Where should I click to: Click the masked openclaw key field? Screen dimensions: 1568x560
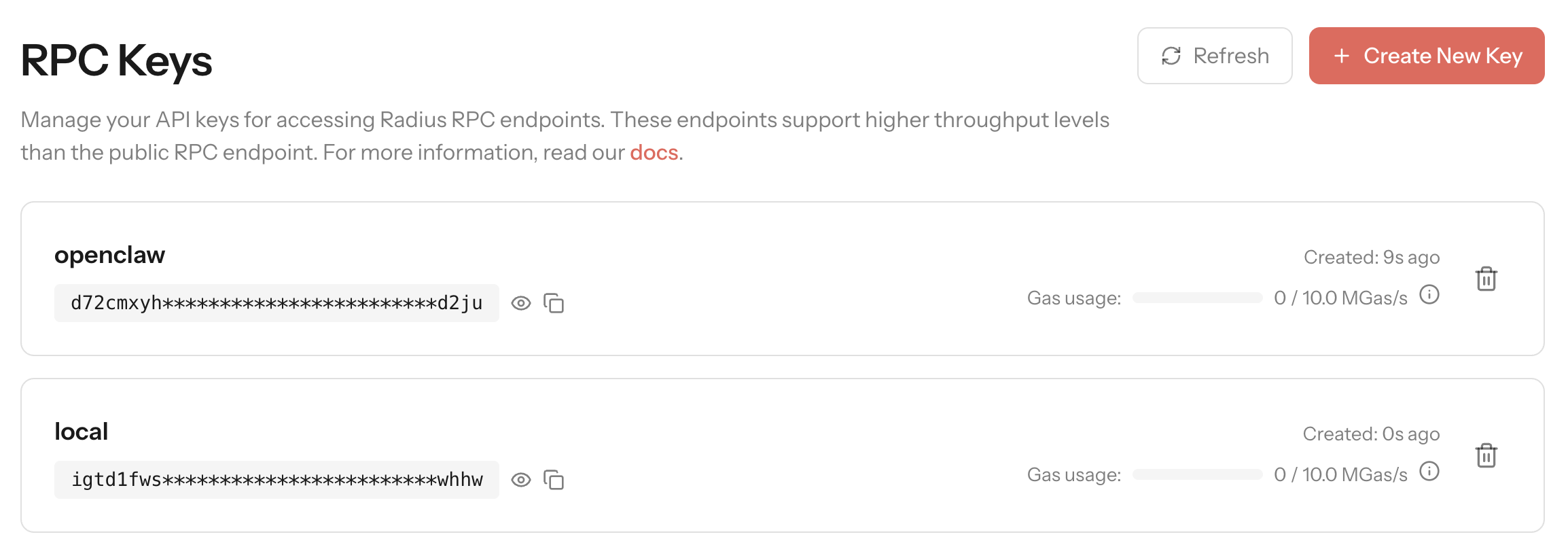[277, 303]
